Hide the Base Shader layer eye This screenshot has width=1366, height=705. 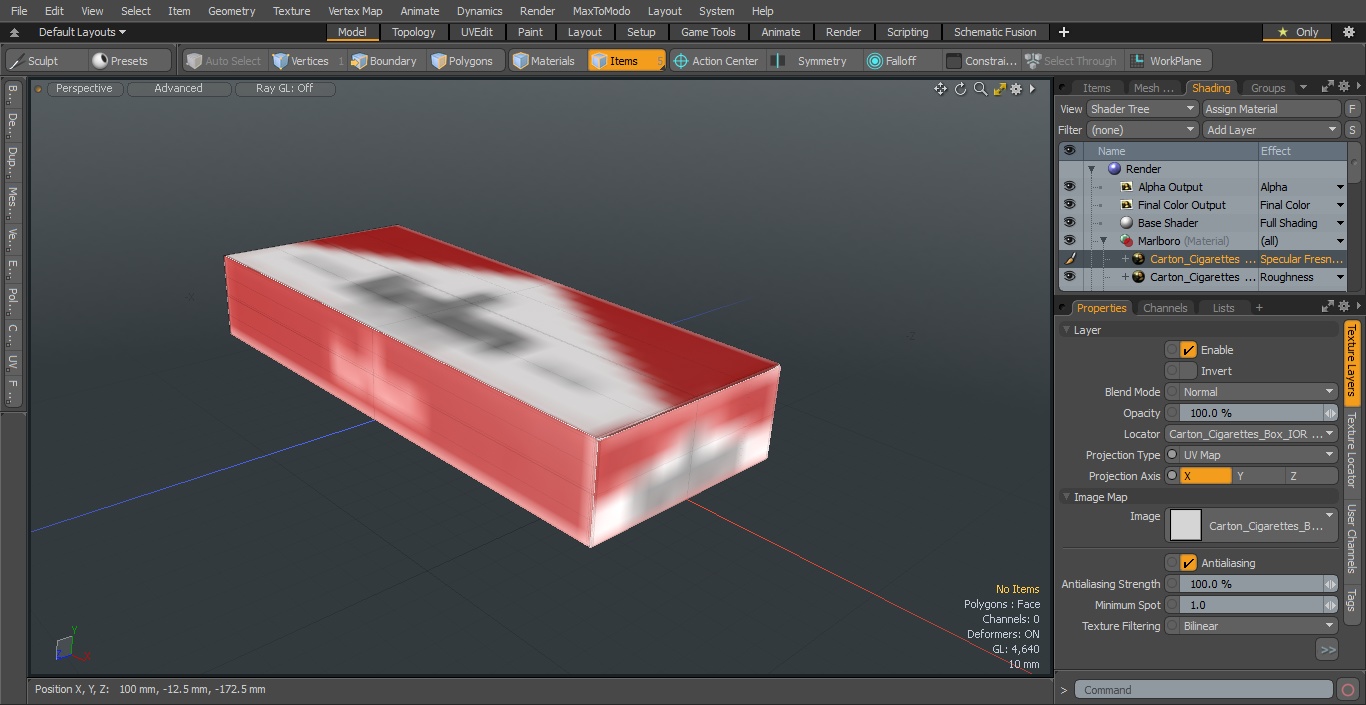[x=1069, y=223]
